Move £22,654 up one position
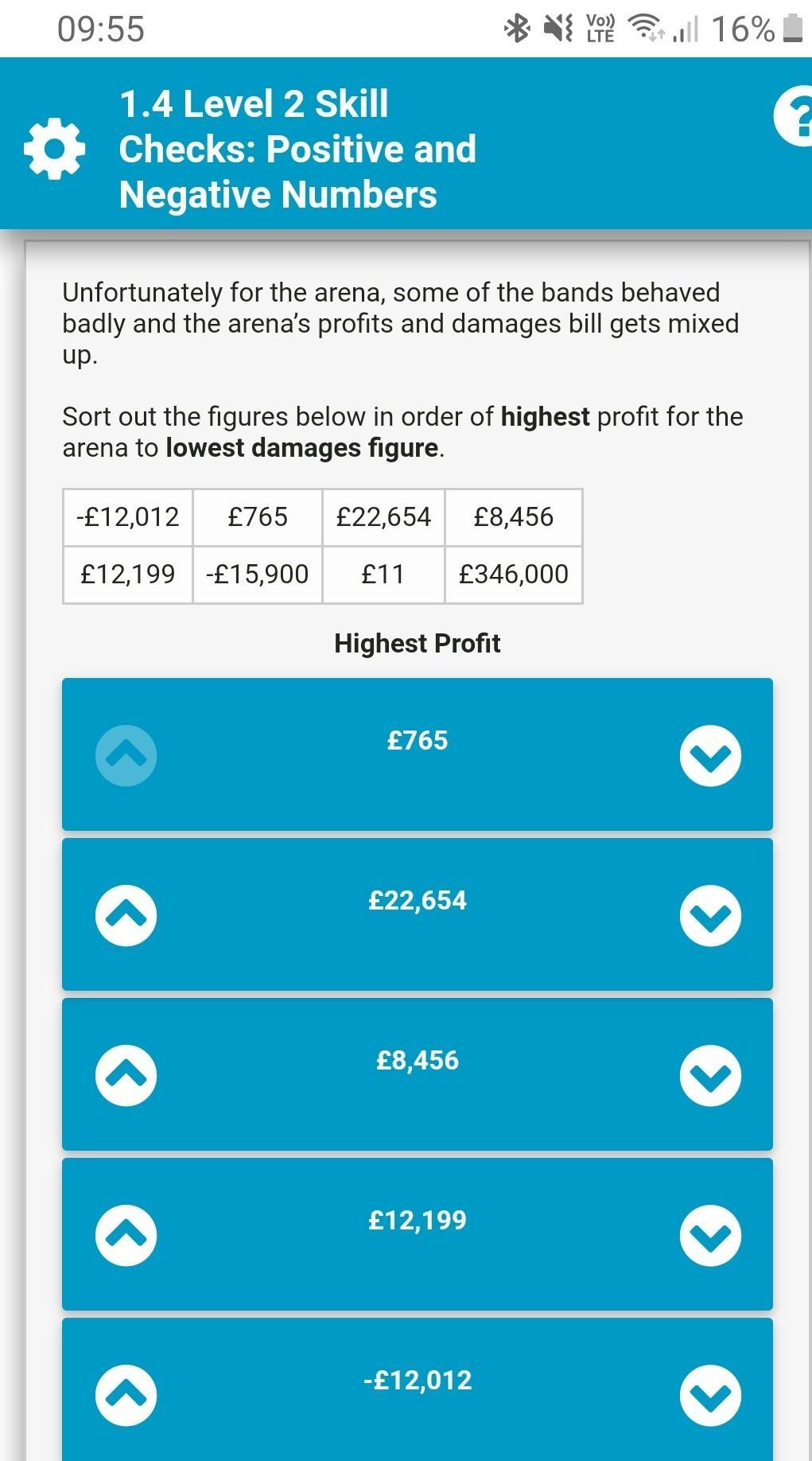This screenshot has width=812, height=1461. [x=126, y=916]
